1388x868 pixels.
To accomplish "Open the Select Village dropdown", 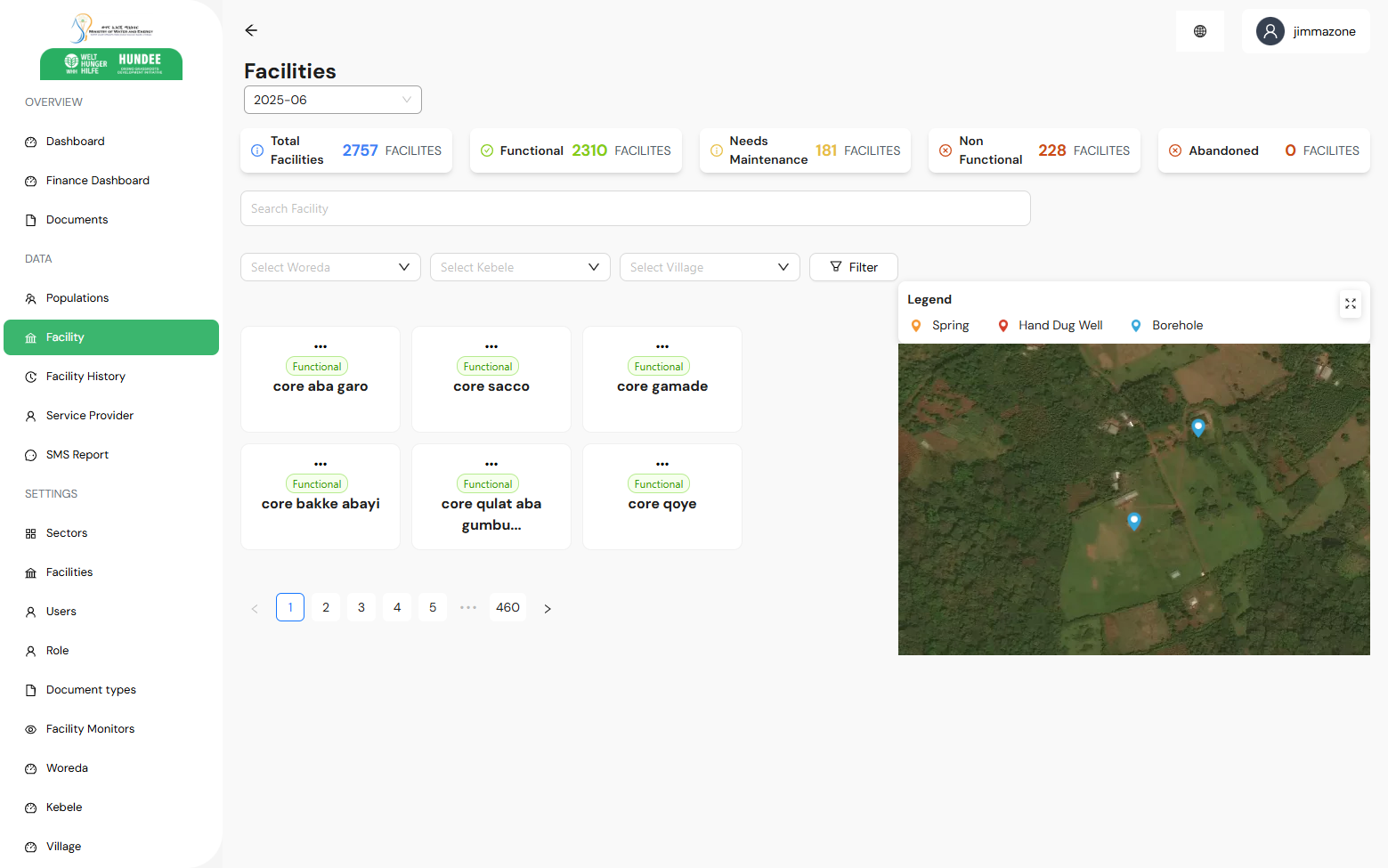I will coord(710,267).
